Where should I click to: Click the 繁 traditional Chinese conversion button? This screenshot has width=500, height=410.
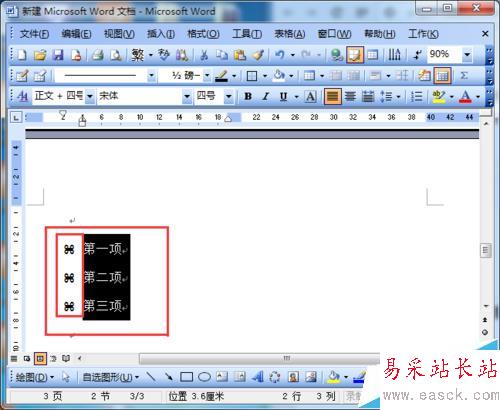pos(138,55)
